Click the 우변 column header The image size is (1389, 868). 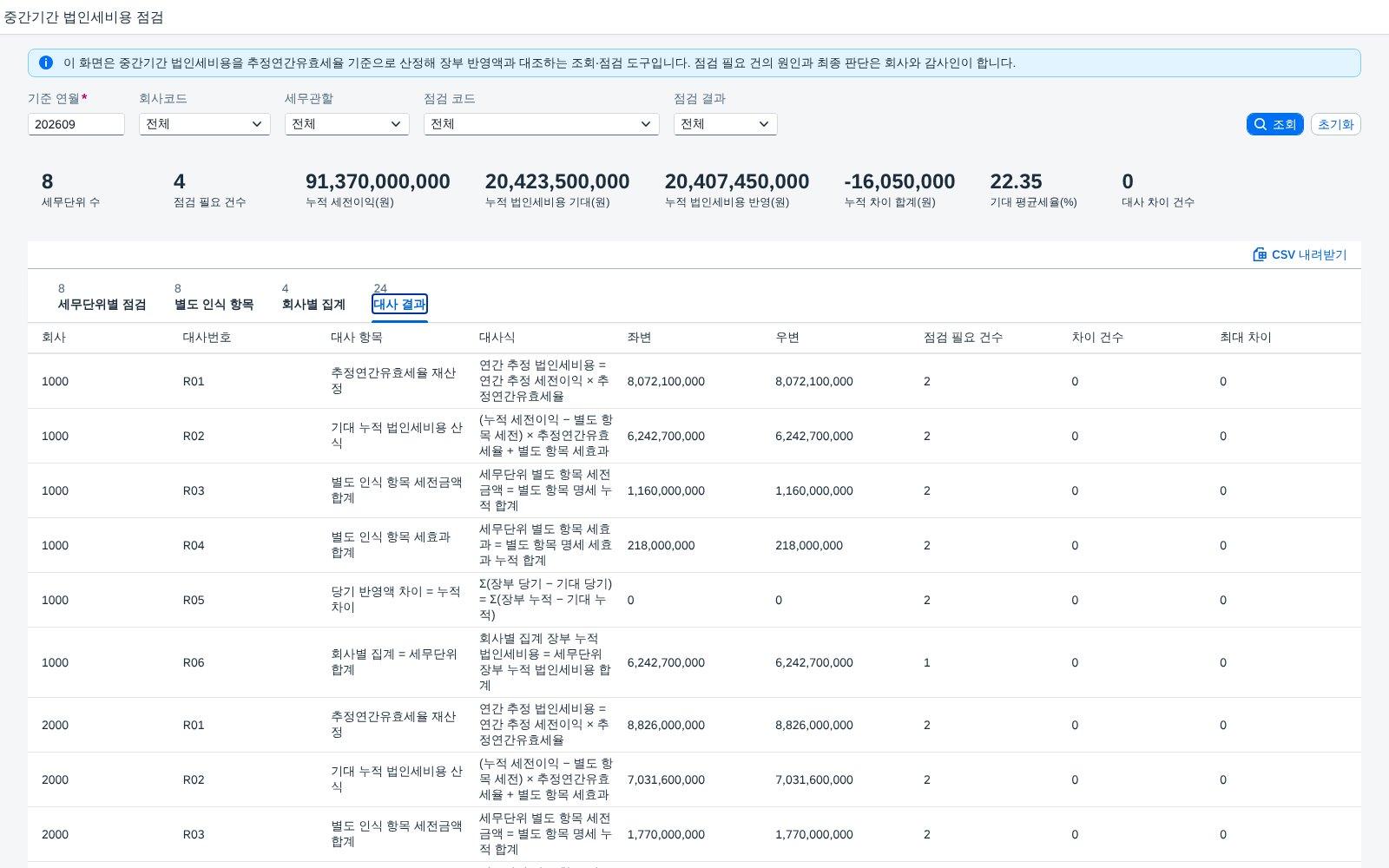[787, 337]
